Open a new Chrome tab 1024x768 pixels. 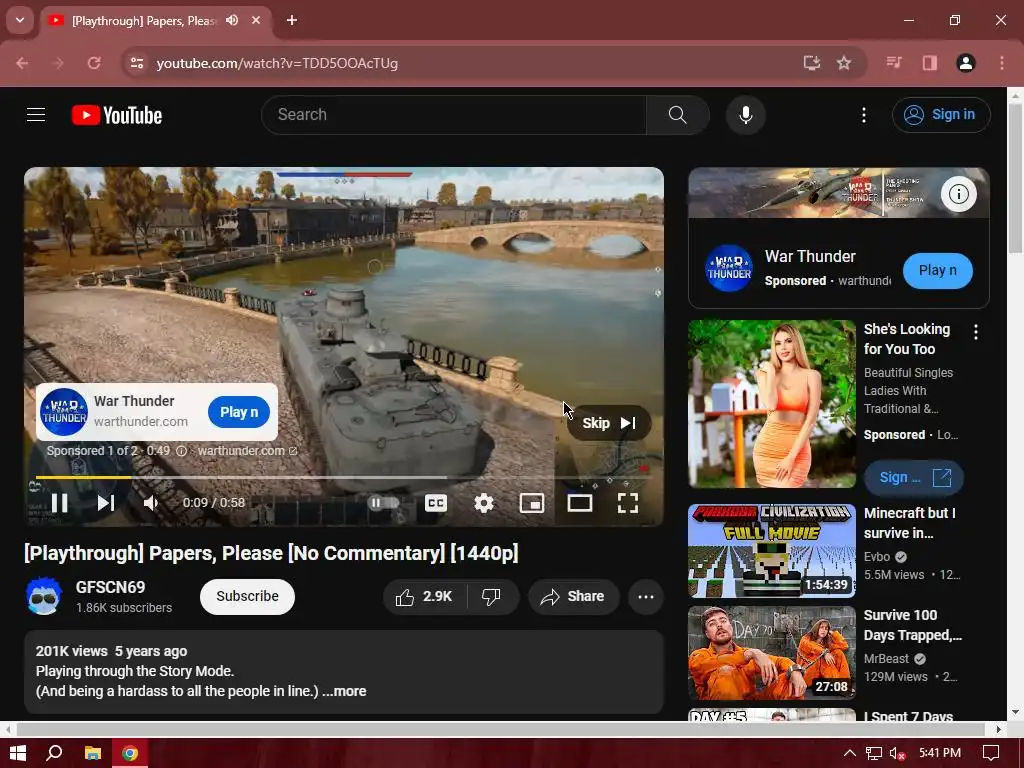coord(292,20)
